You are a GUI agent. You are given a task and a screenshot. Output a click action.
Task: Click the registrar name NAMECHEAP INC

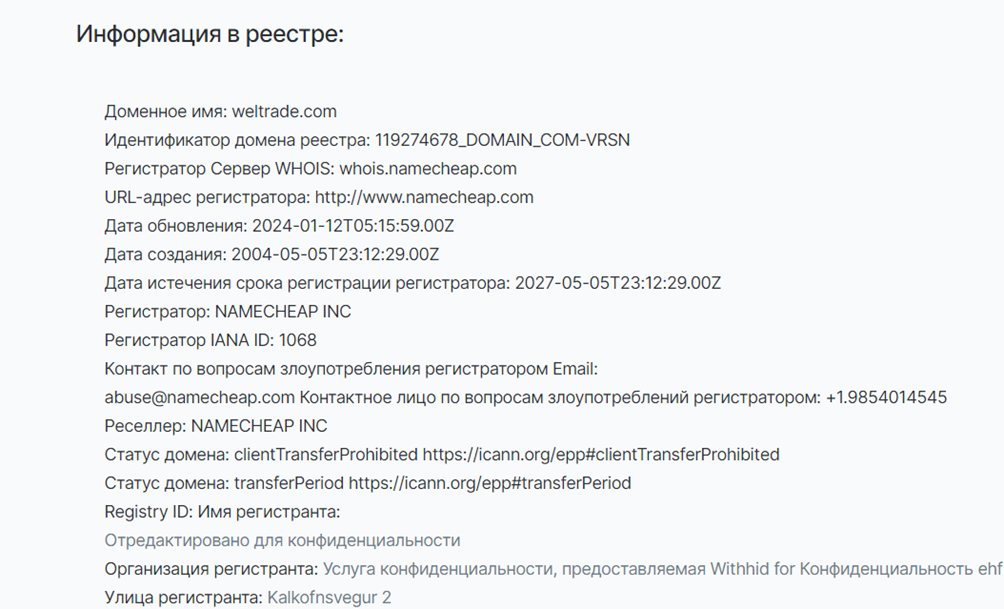click(x=283, y=312)
